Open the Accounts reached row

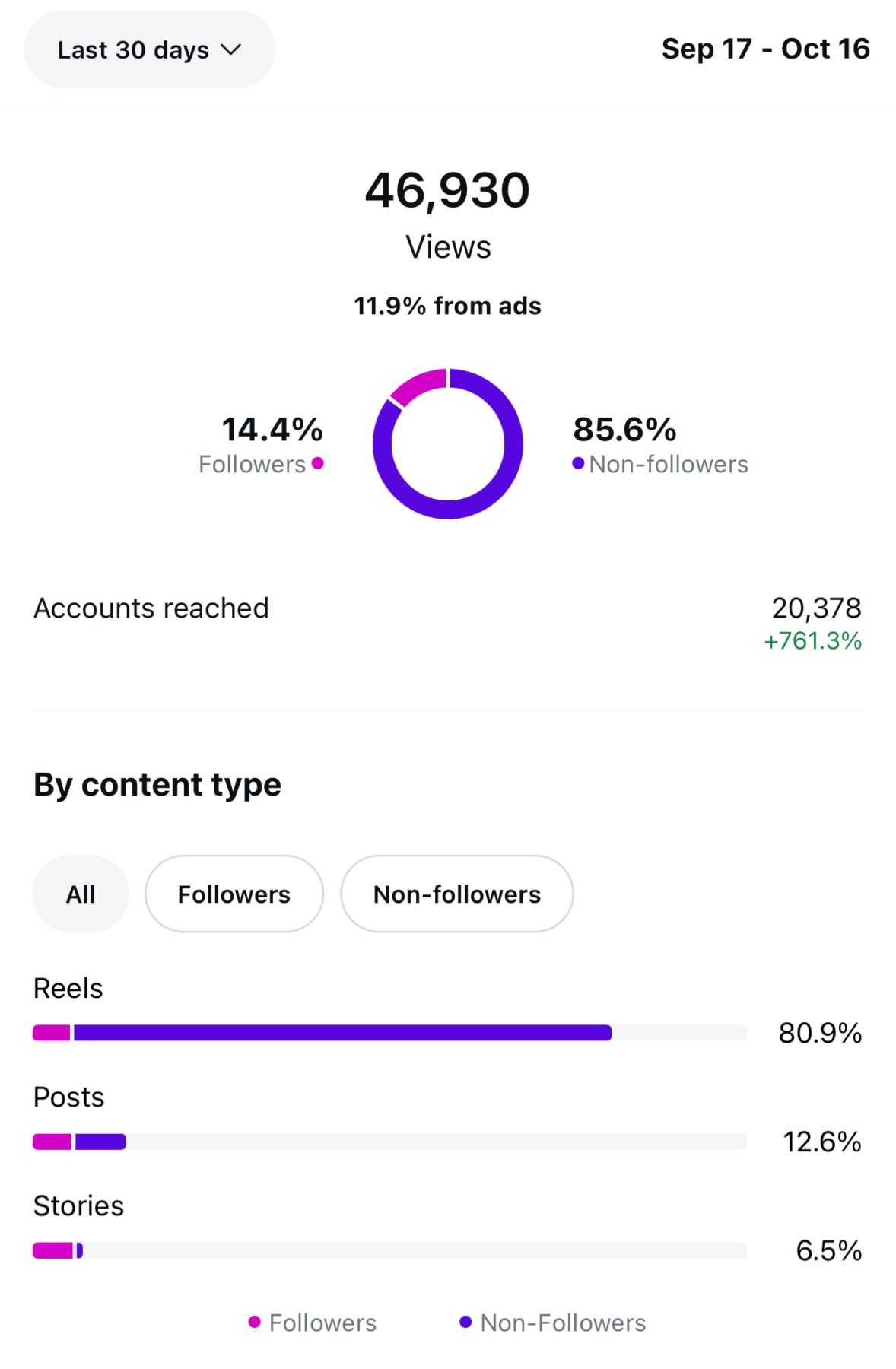[x=151, y=608]
